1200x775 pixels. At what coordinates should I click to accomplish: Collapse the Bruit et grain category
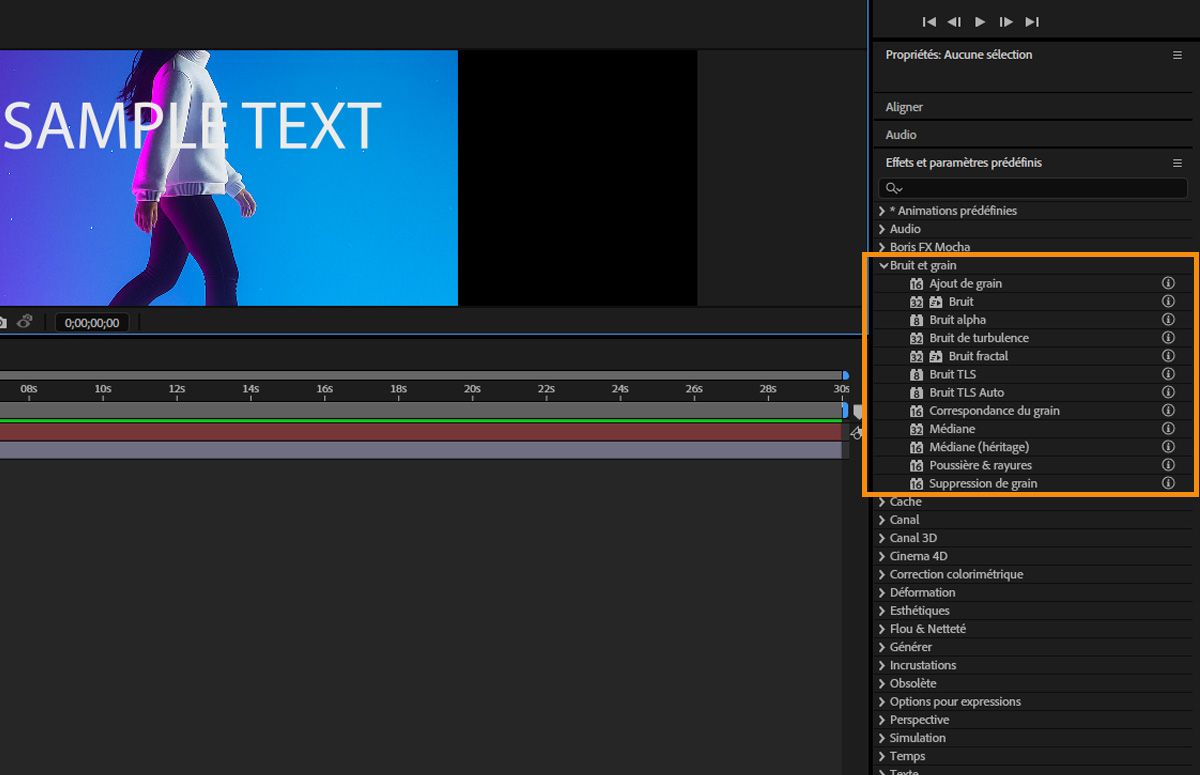coord(883,266)
